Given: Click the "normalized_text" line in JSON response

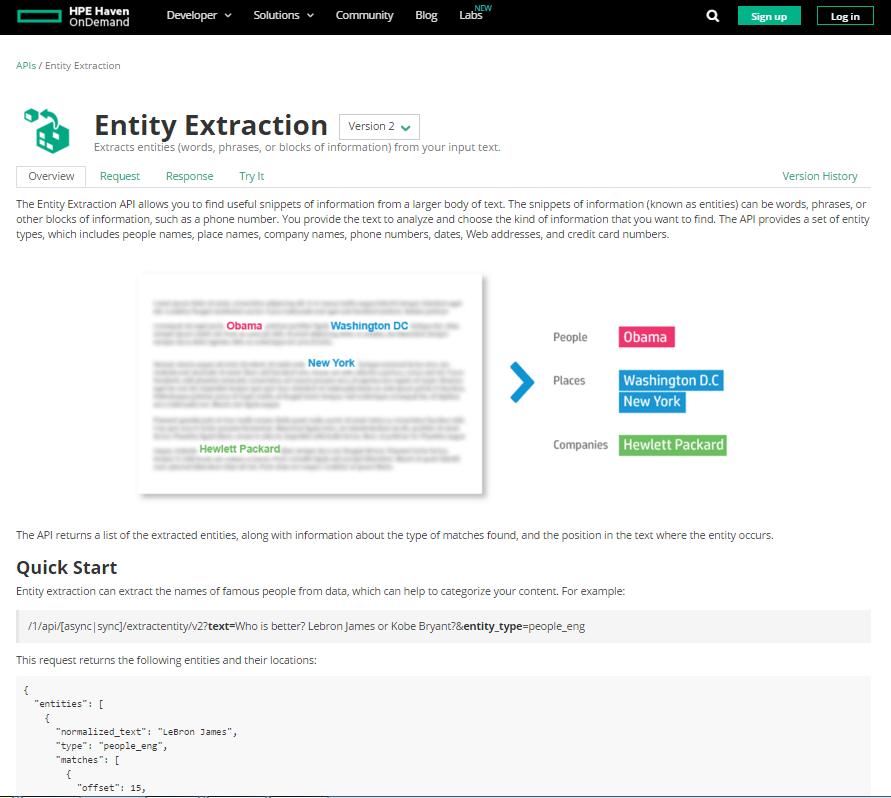Looking at the screenshot, I should pyautogui.click(x=146, y=732).
